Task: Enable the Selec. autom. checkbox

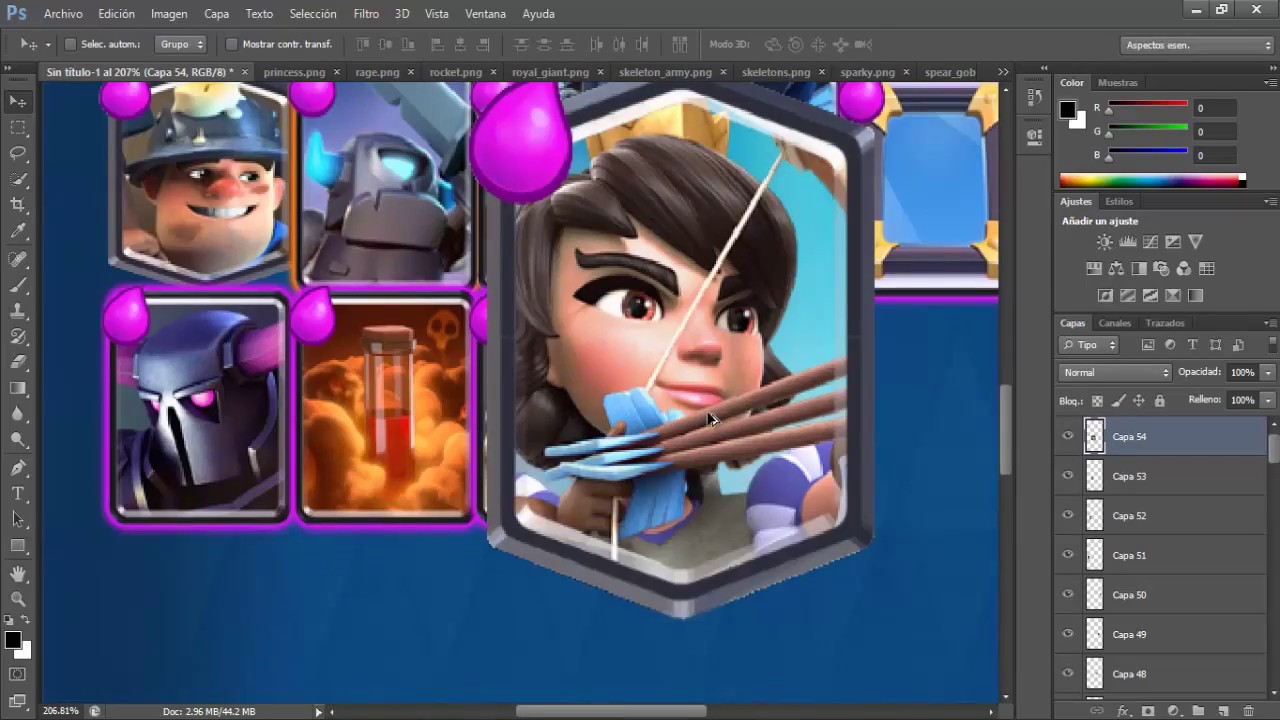Action: (x=70, y=44)
